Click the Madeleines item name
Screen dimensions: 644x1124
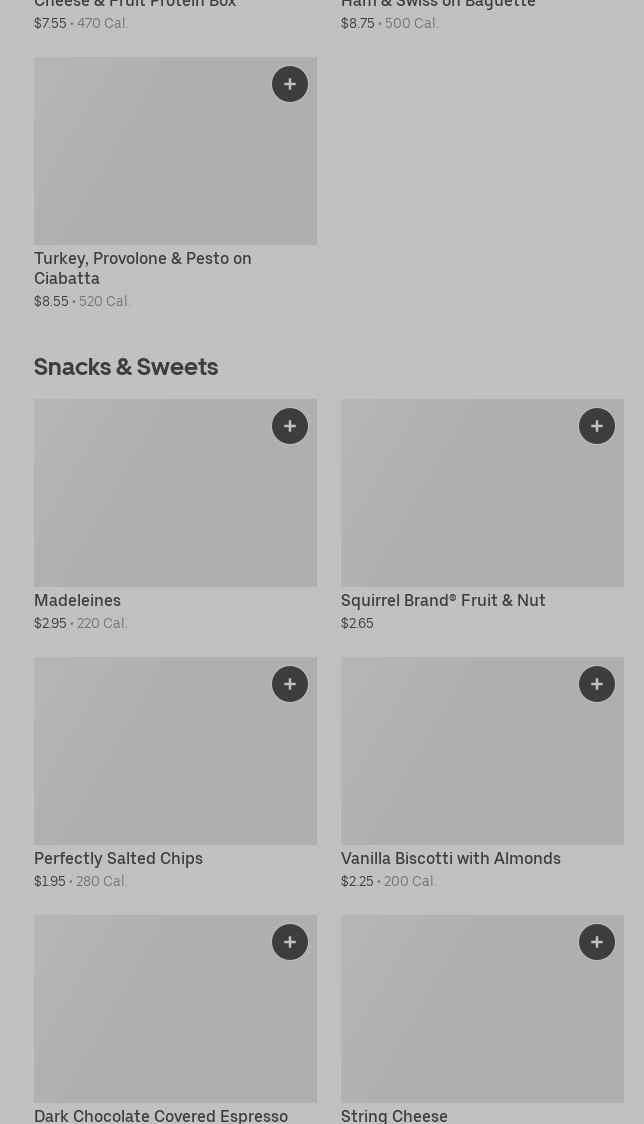click(x=78, y=600)
